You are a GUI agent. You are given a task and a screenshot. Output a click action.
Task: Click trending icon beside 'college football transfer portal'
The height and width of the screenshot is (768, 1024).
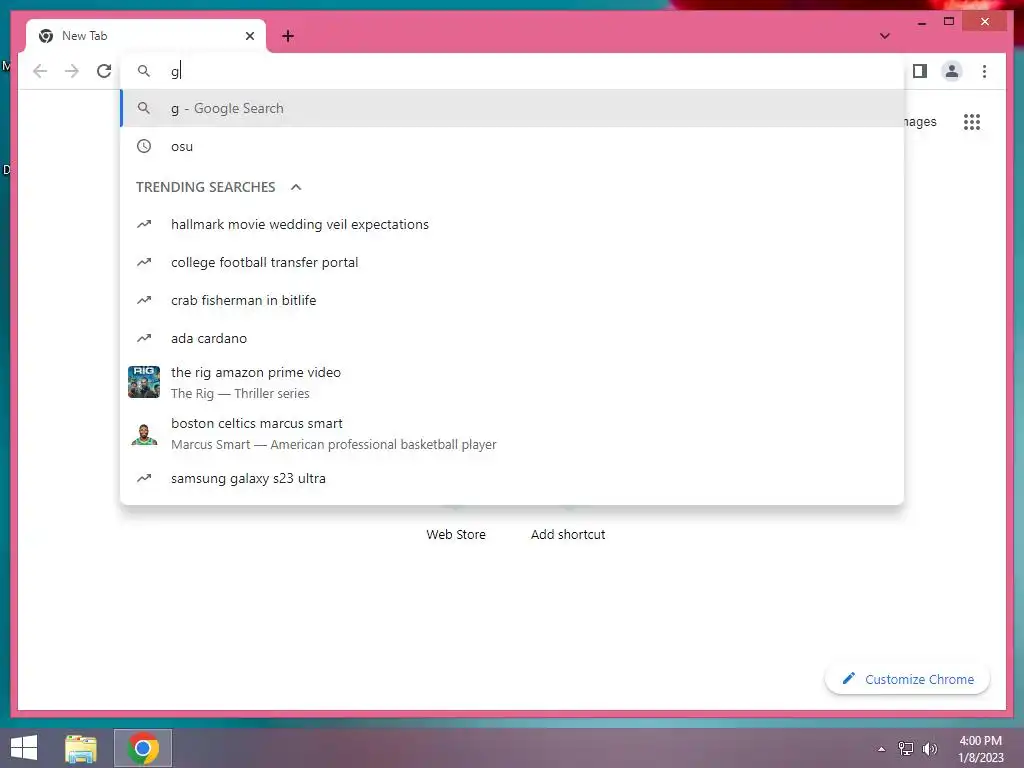[x=144, y=263]
